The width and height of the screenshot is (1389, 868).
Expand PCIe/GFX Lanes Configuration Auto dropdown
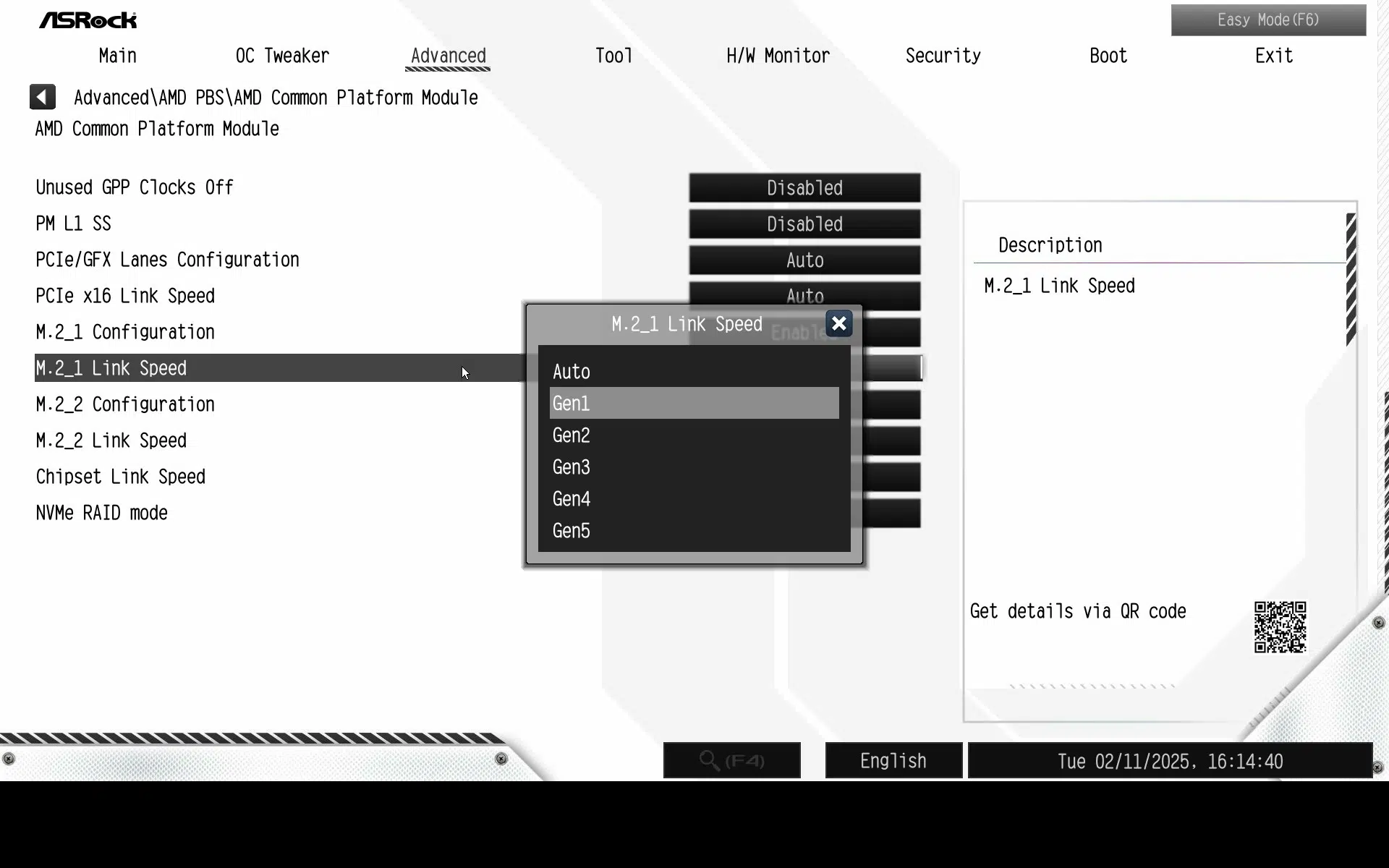tap(804, 260)
